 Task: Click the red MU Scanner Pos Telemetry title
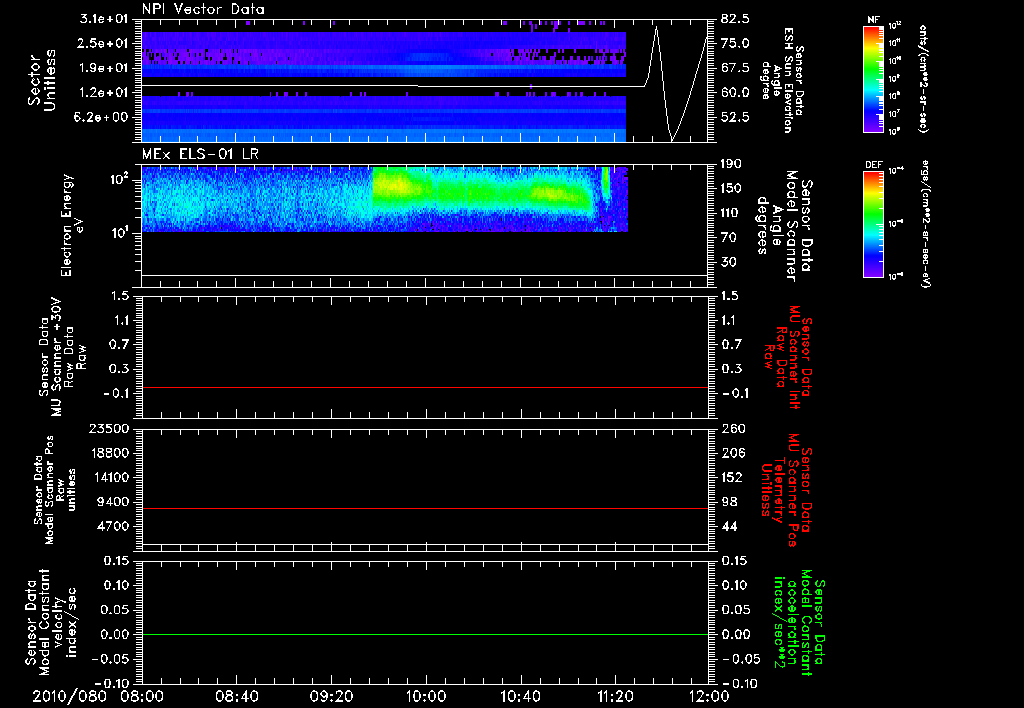click(788, 490)
